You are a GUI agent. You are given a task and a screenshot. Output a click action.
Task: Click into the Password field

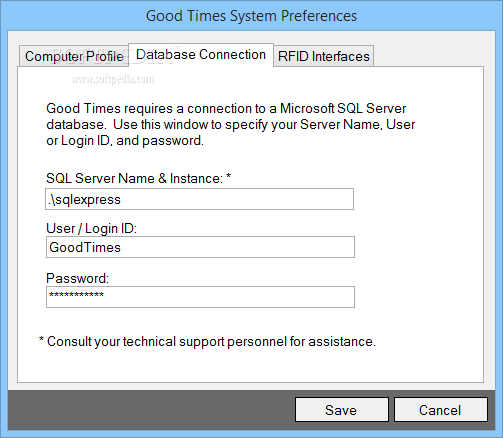coord(200,297)
